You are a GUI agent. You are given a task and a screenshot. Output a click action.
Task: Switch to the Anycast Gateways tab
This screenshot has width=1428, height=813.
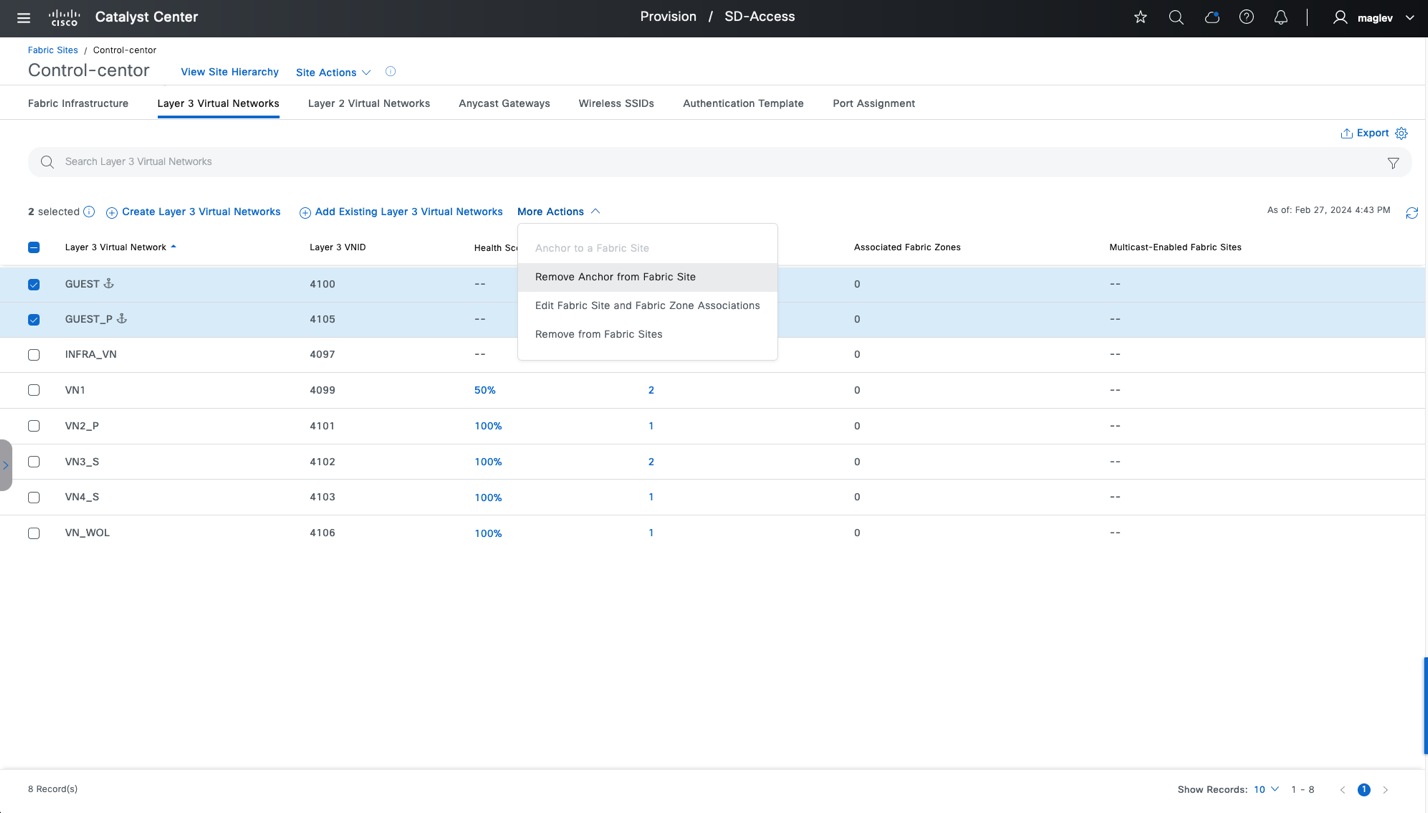[504, 104]
